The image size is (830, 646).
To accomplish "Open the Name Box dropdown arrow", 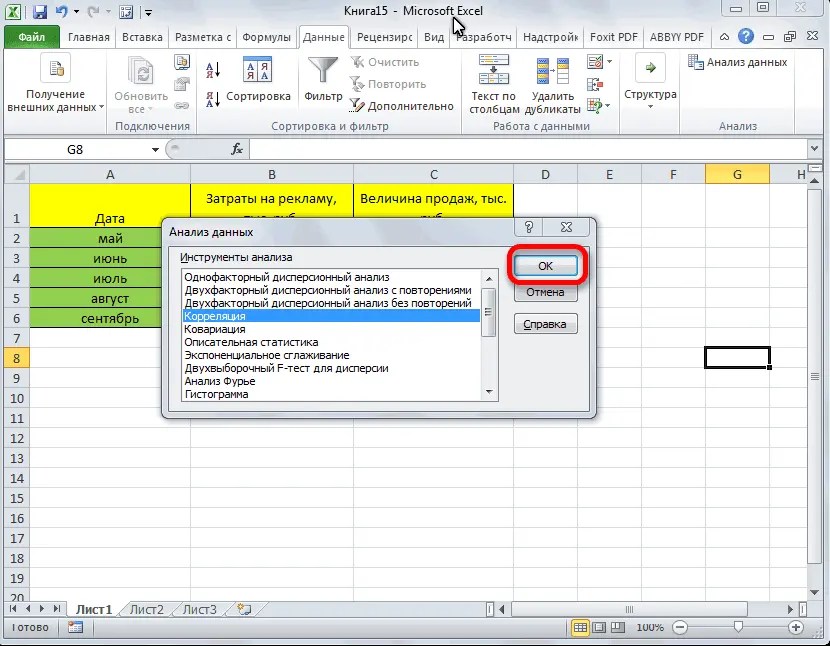I will click(x=154, y=148).
